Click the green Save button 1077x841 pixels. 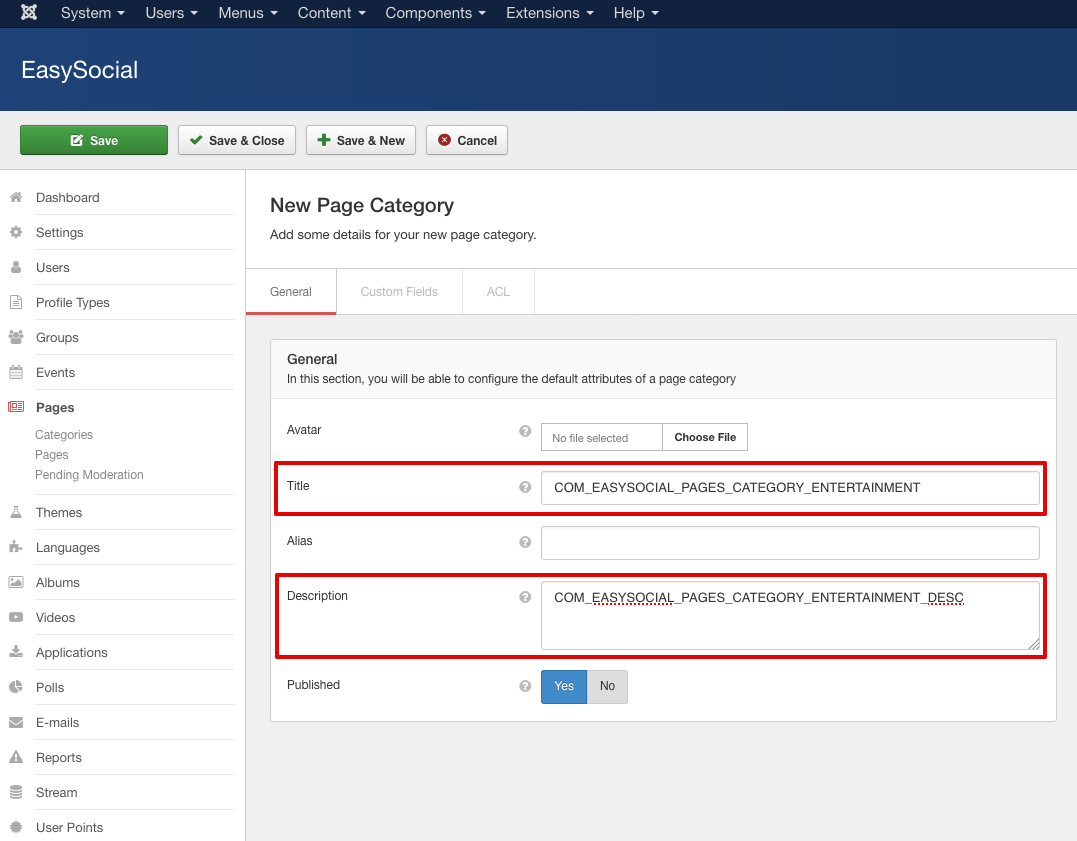tap(94, 140)
